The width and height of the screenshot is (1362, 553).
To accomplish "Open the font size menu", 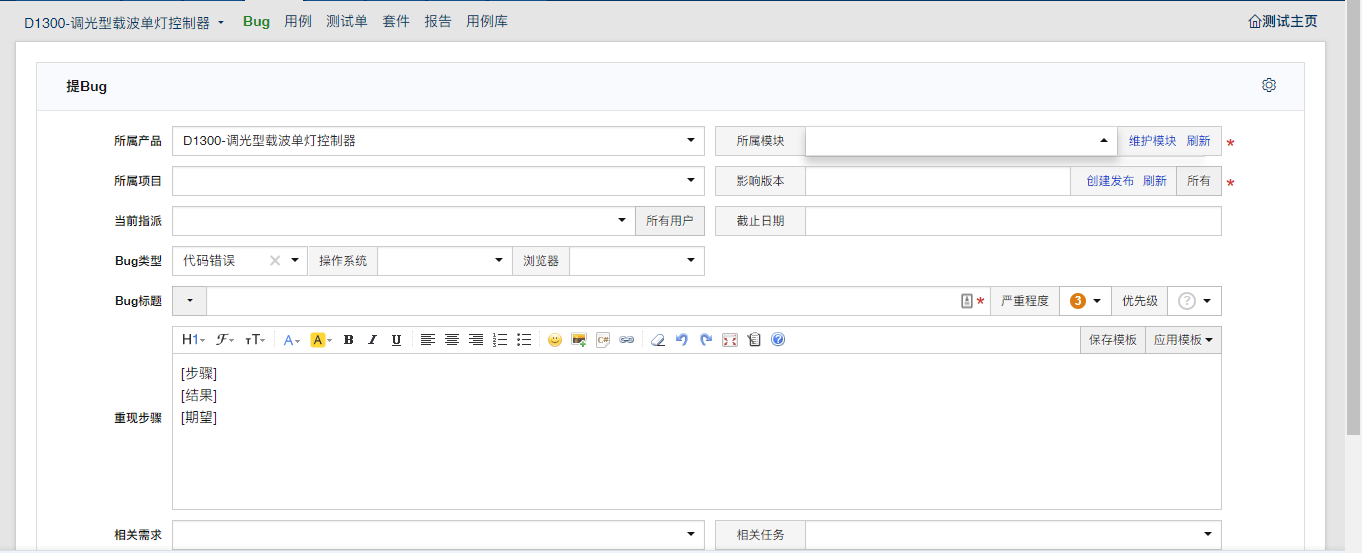I will coord(255,340).
